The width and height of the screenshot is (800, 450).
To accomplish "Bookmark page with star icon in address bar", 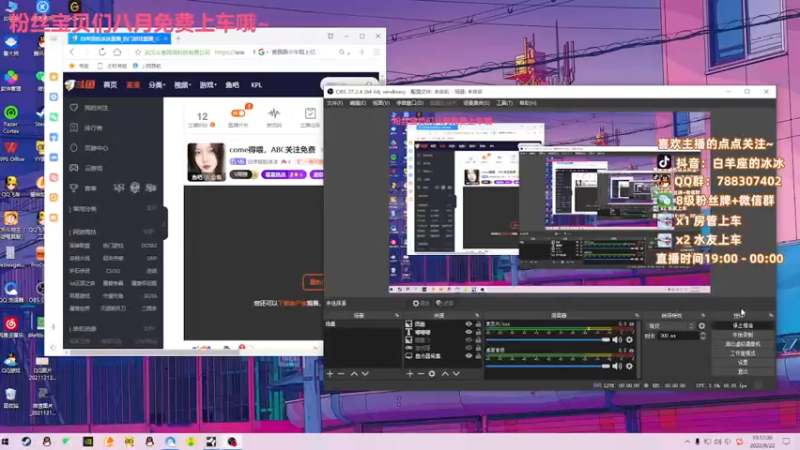I will point(138,52).
